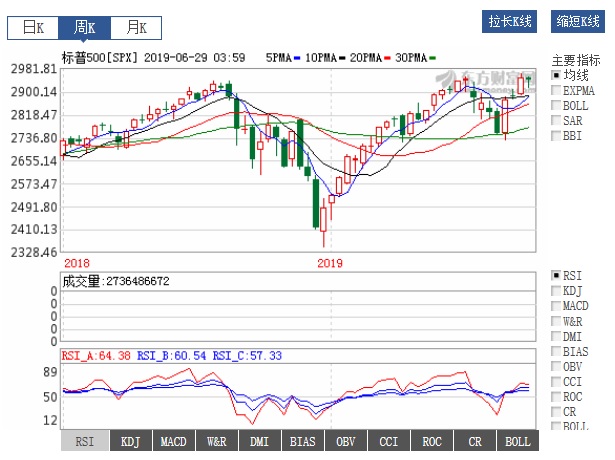Enable MACD checkbox in right side list
Image resolution: width=615 pixels, height=460 pixels.
[x=557, y=306]
